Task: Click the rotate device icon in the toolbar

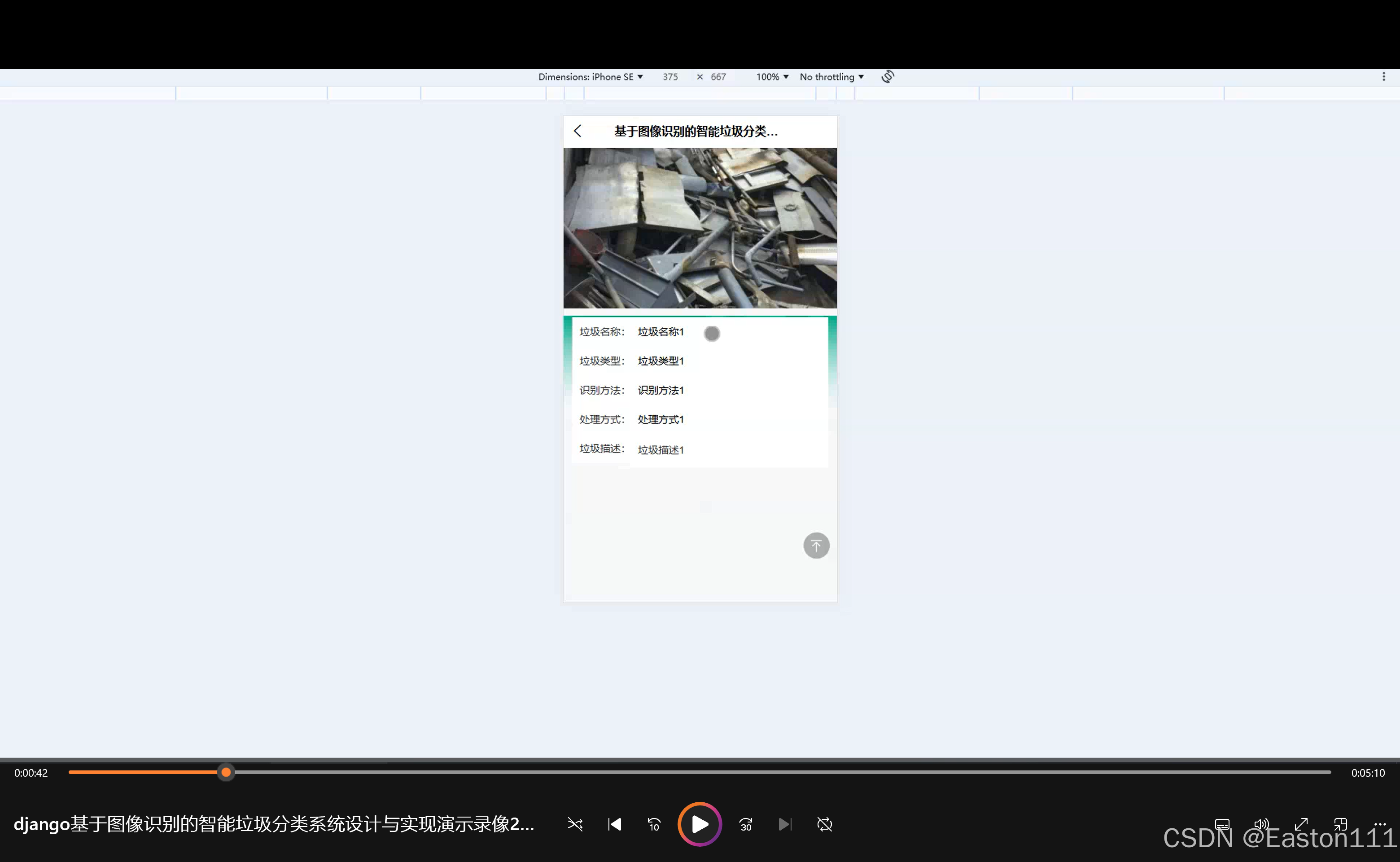Action: click(x=888, y=76)
